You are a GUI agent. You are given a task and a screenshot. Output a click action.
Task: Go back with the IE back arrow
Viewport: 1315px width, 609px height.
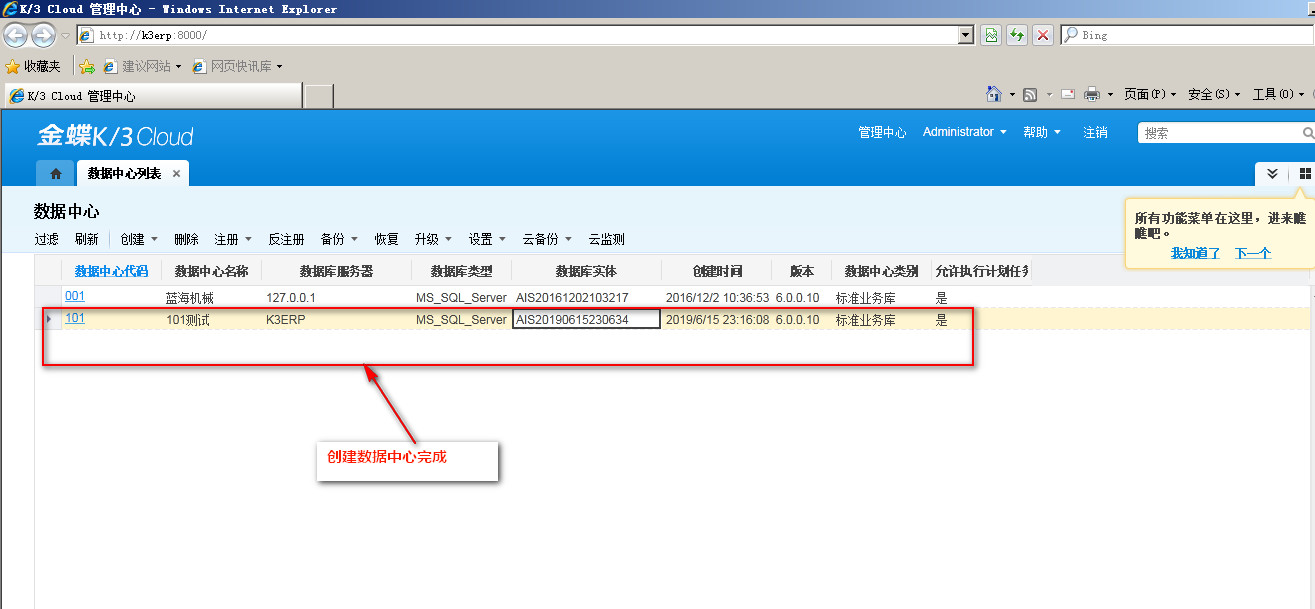pyautogui.click(x=16, y=36)
